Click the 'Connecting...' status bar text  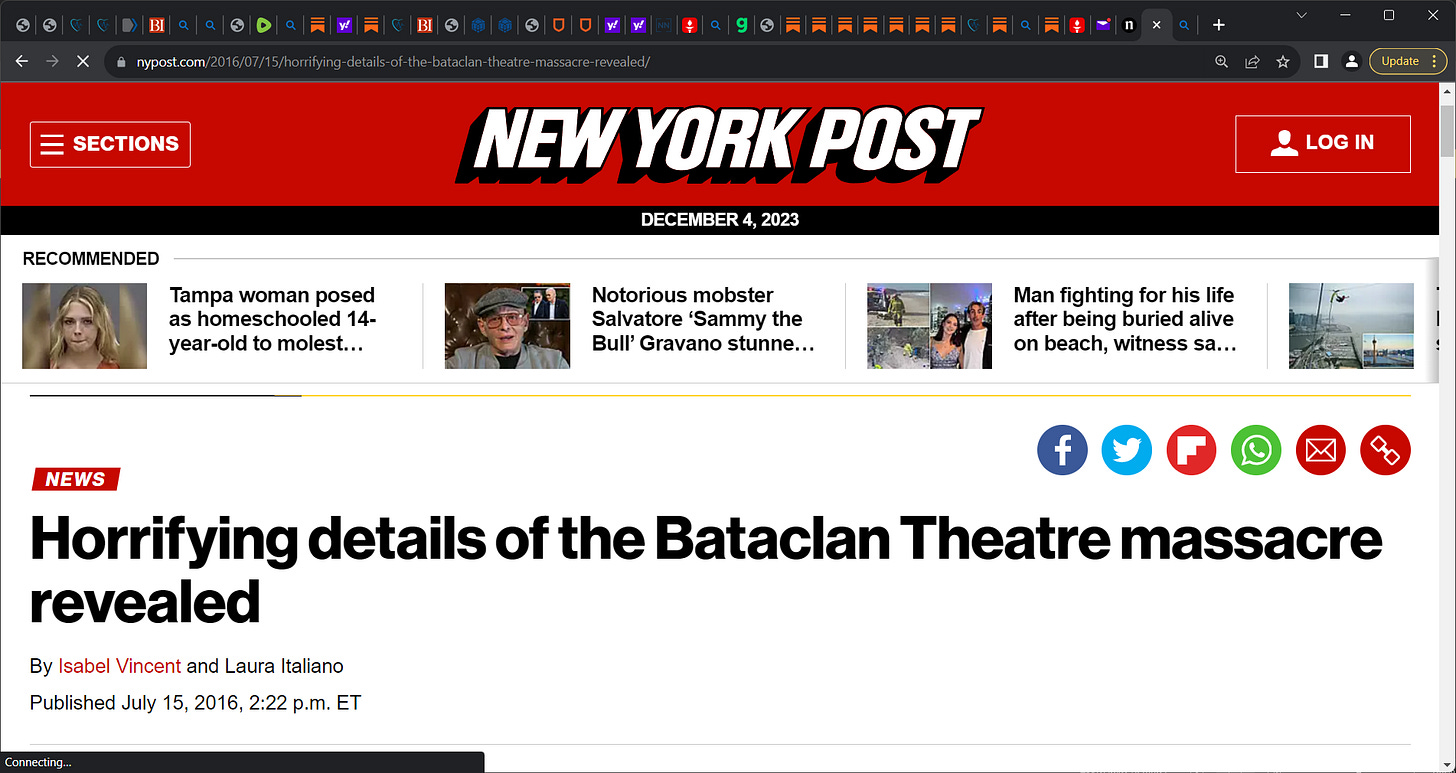pos(38,762)
